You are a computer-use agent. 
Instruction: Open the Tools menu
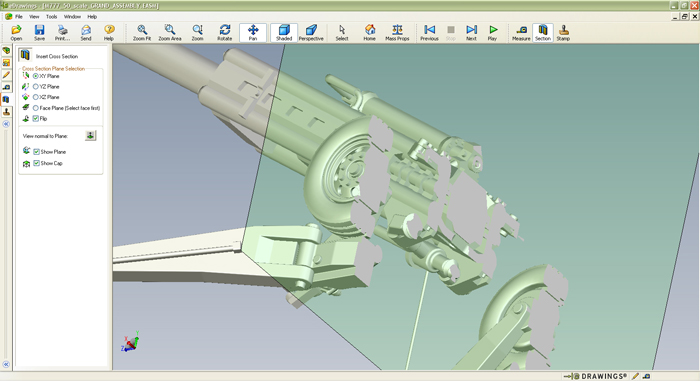point(52,17)
